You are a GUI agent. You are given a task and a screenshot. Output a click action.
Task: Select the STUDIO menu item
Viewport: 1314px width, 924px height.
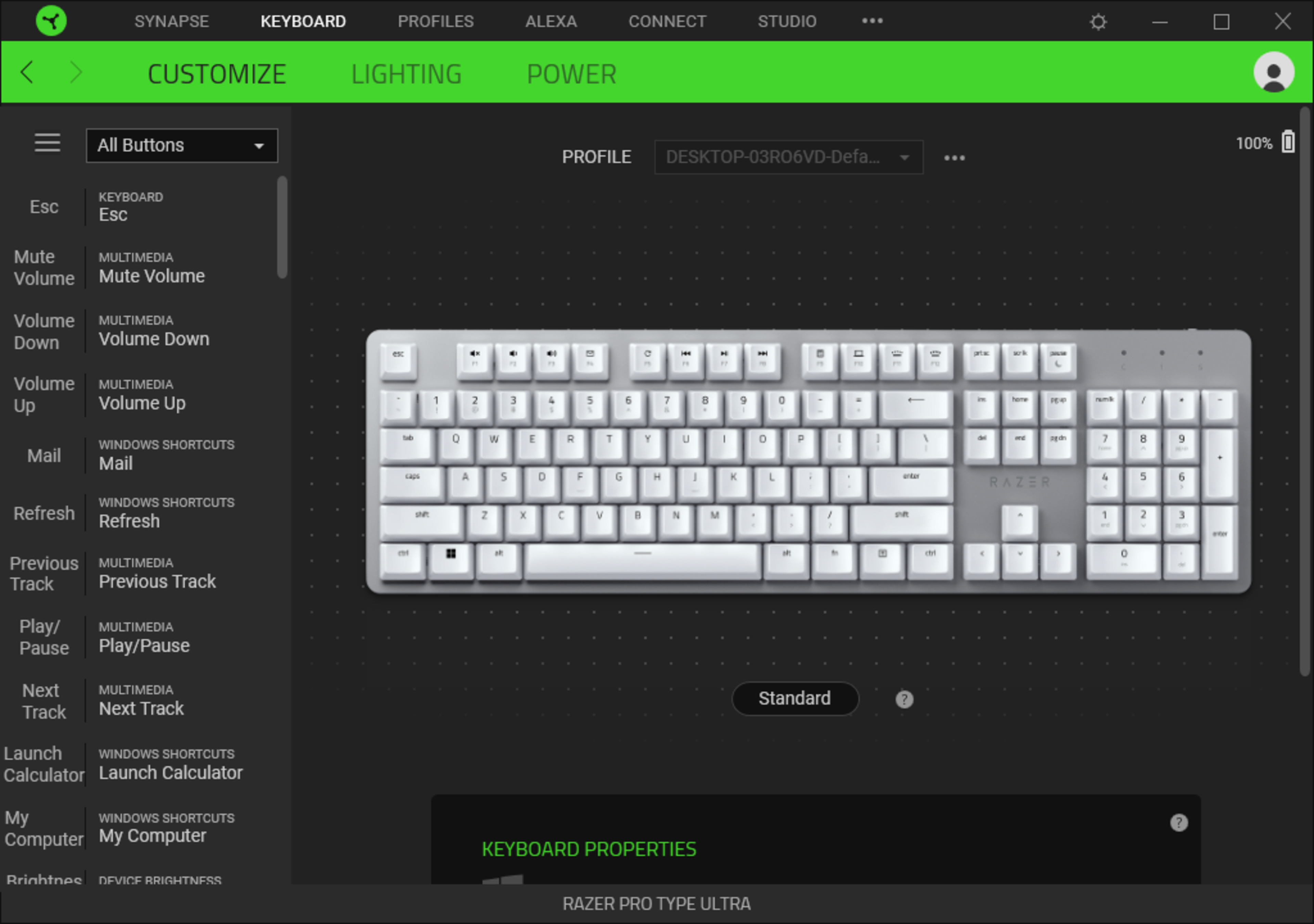(x=786, y=21)
